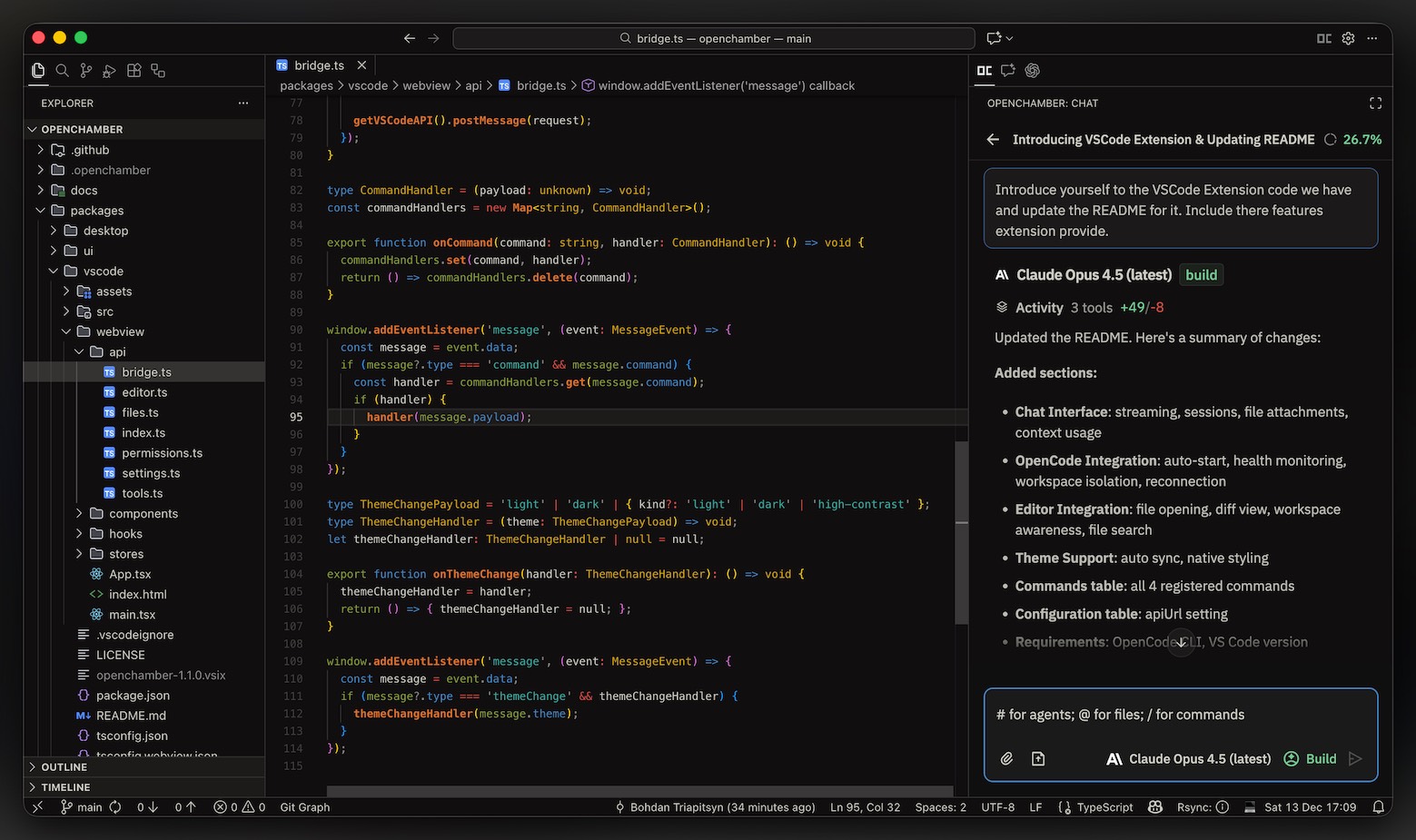Open editor.ts in the file tree

pos(144,392)
